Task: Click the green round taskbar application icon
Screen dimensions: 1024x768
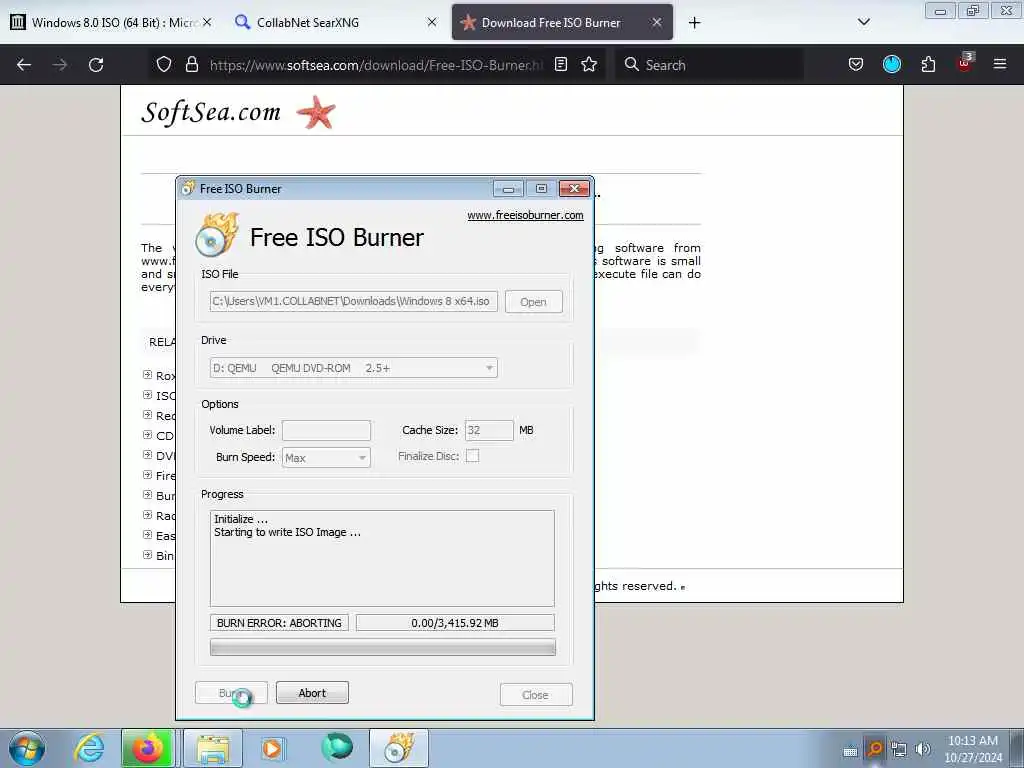Action: tap(337, 747)
